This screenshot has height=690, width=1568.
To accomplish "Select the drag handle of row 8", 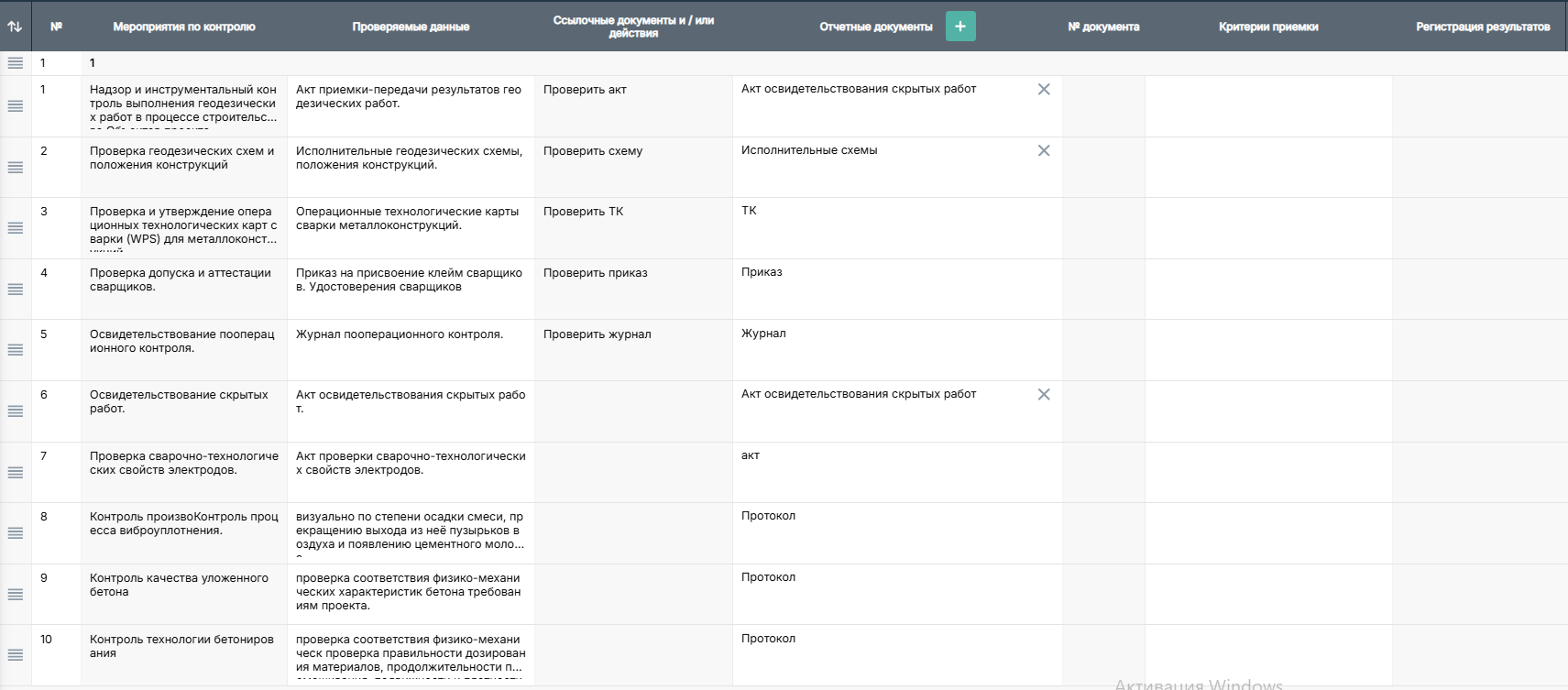I will [x=16, y=533].
